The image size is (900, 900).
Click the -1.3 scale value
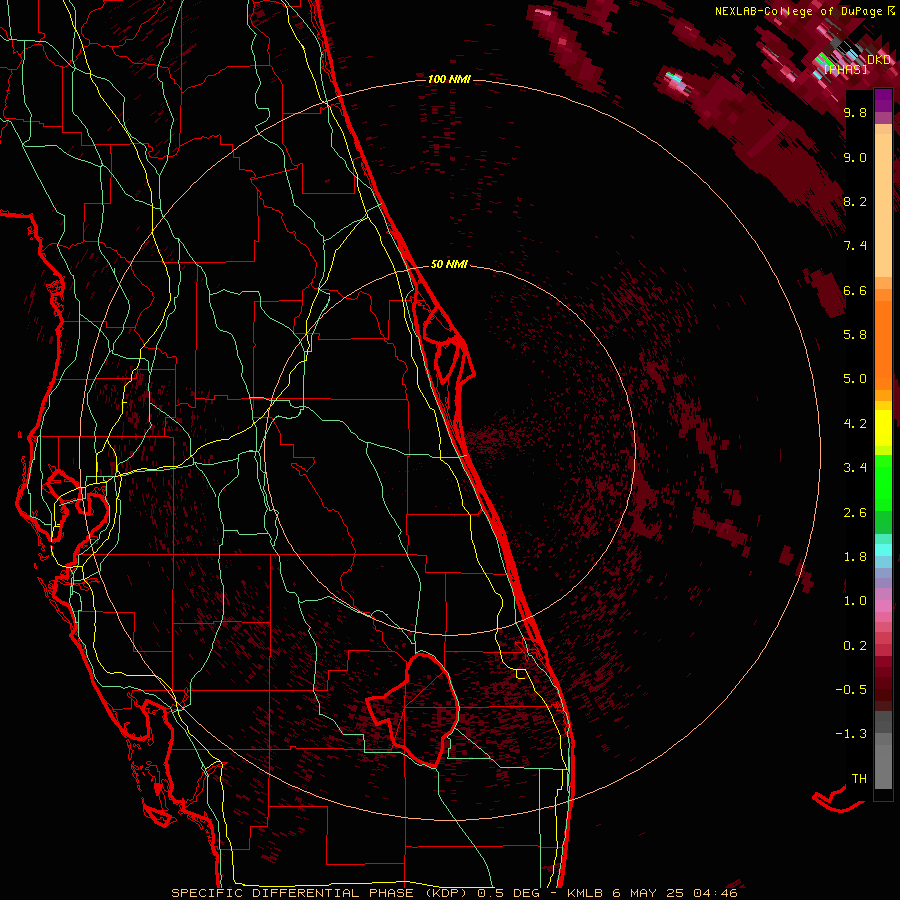point(851,734)
